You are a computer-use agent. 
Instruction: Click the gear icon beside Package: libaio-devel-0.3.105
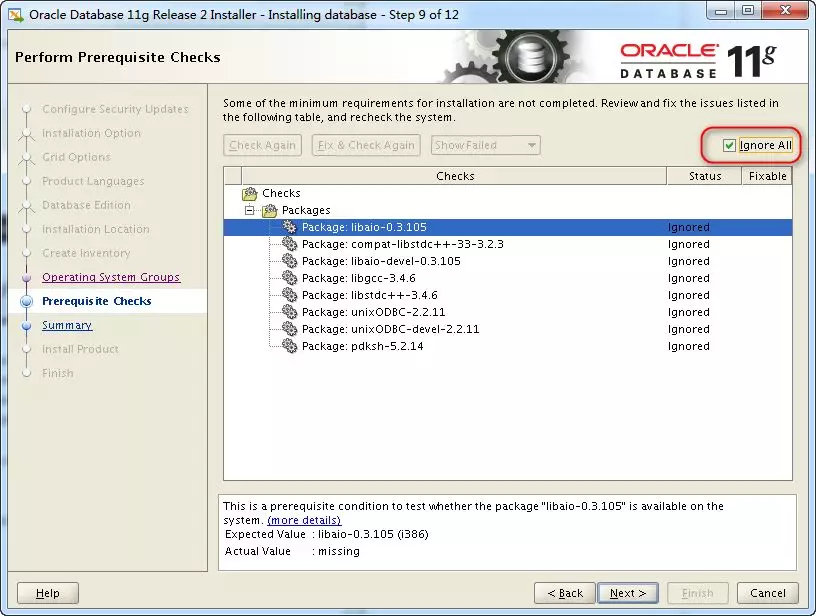pos(289,261)
